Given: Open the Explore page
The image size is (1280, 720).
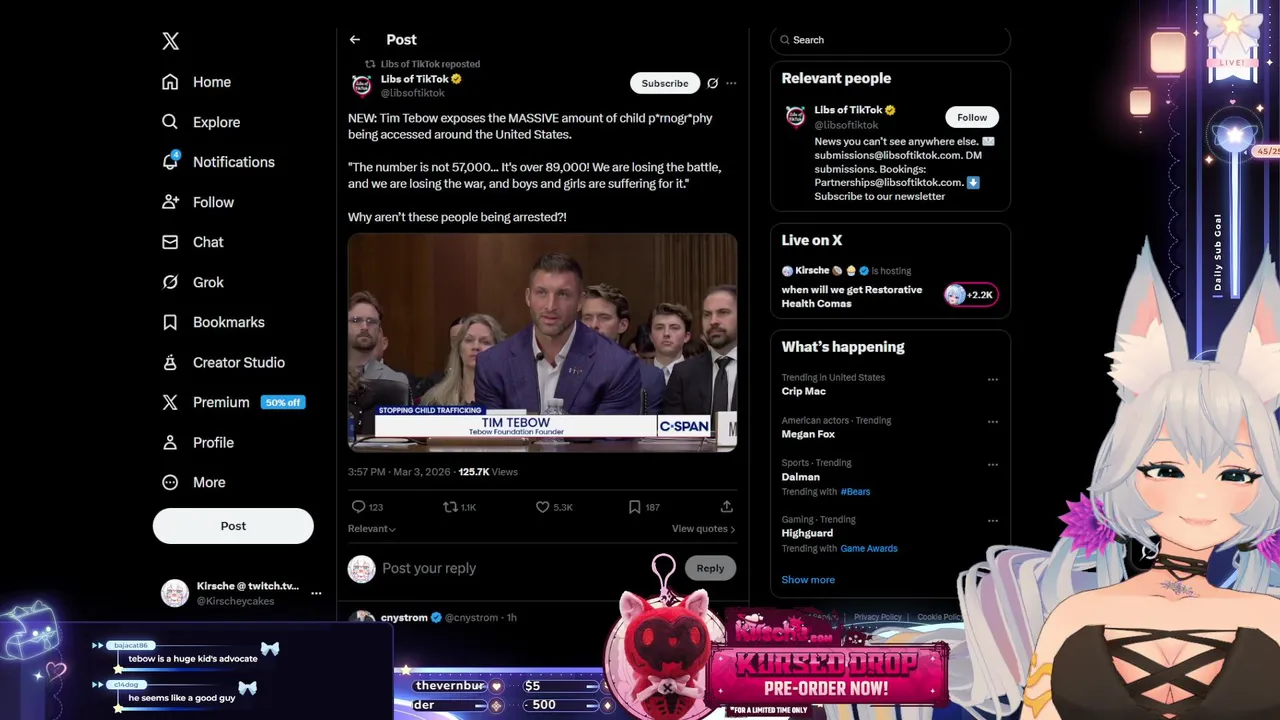Looking at the screenshot, I should click(x=201, y=122).
